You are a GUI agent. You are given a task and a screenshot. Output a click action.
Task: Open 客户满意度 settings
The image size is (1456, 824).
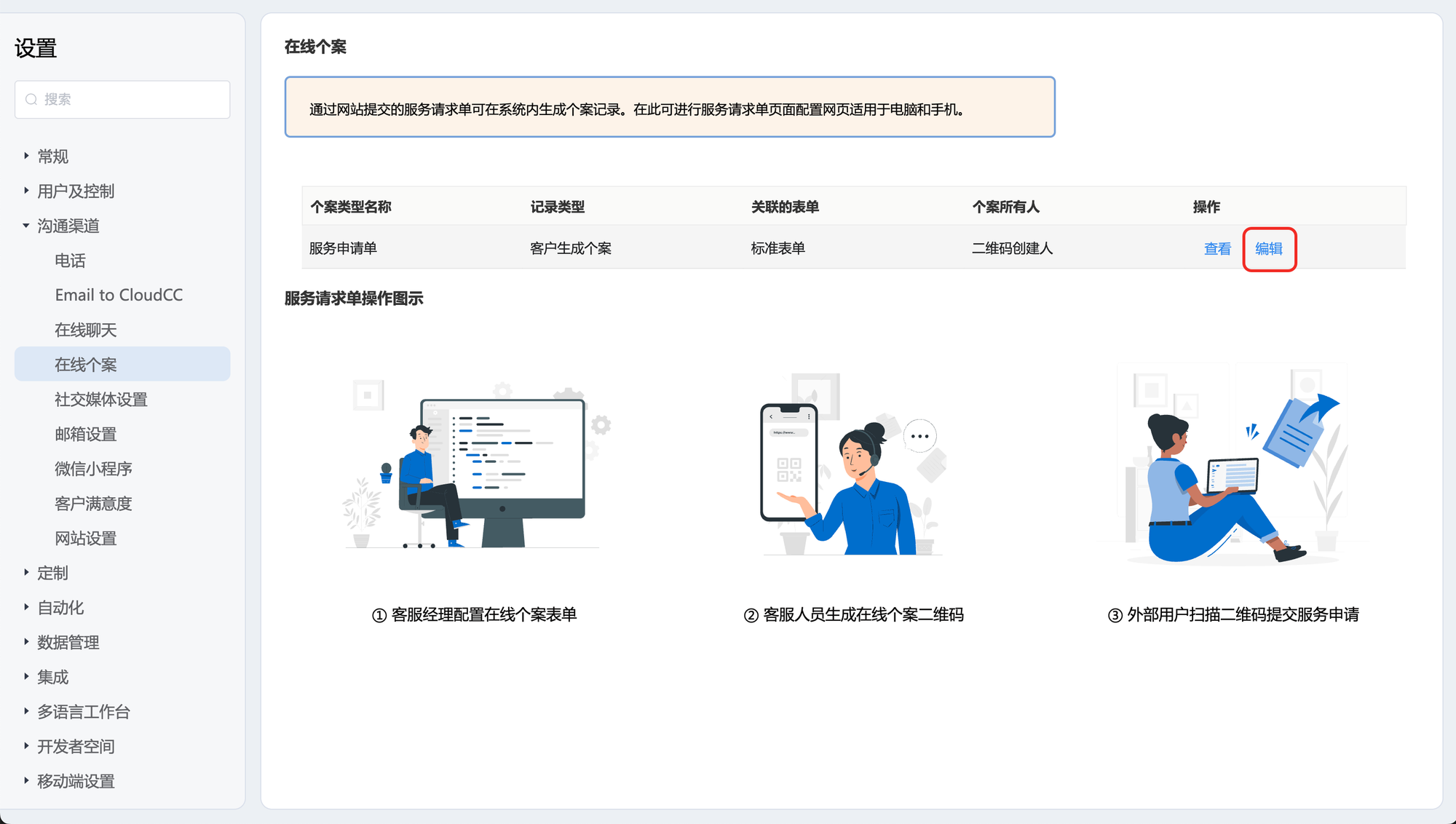point(93,504)
